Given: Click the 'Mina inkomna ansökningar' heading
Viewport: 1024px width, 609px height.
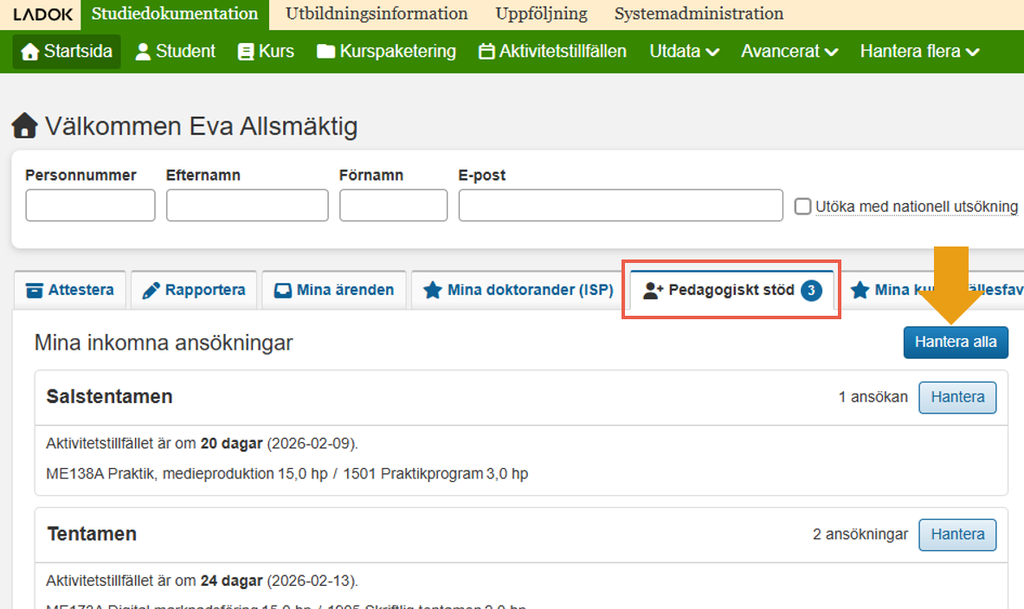Looking at the screenshot, I should [x=163, y=343].
